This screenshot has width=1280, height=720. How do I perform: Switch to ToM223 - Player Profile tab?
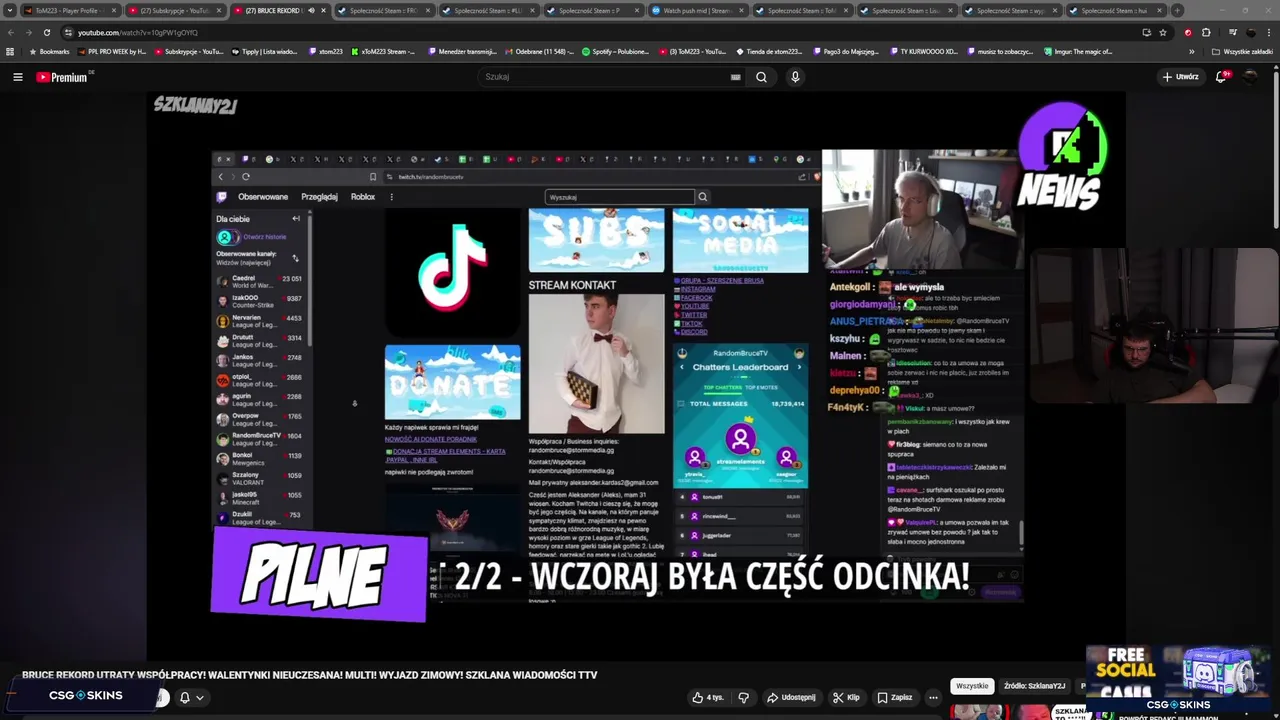pos(69,10)
